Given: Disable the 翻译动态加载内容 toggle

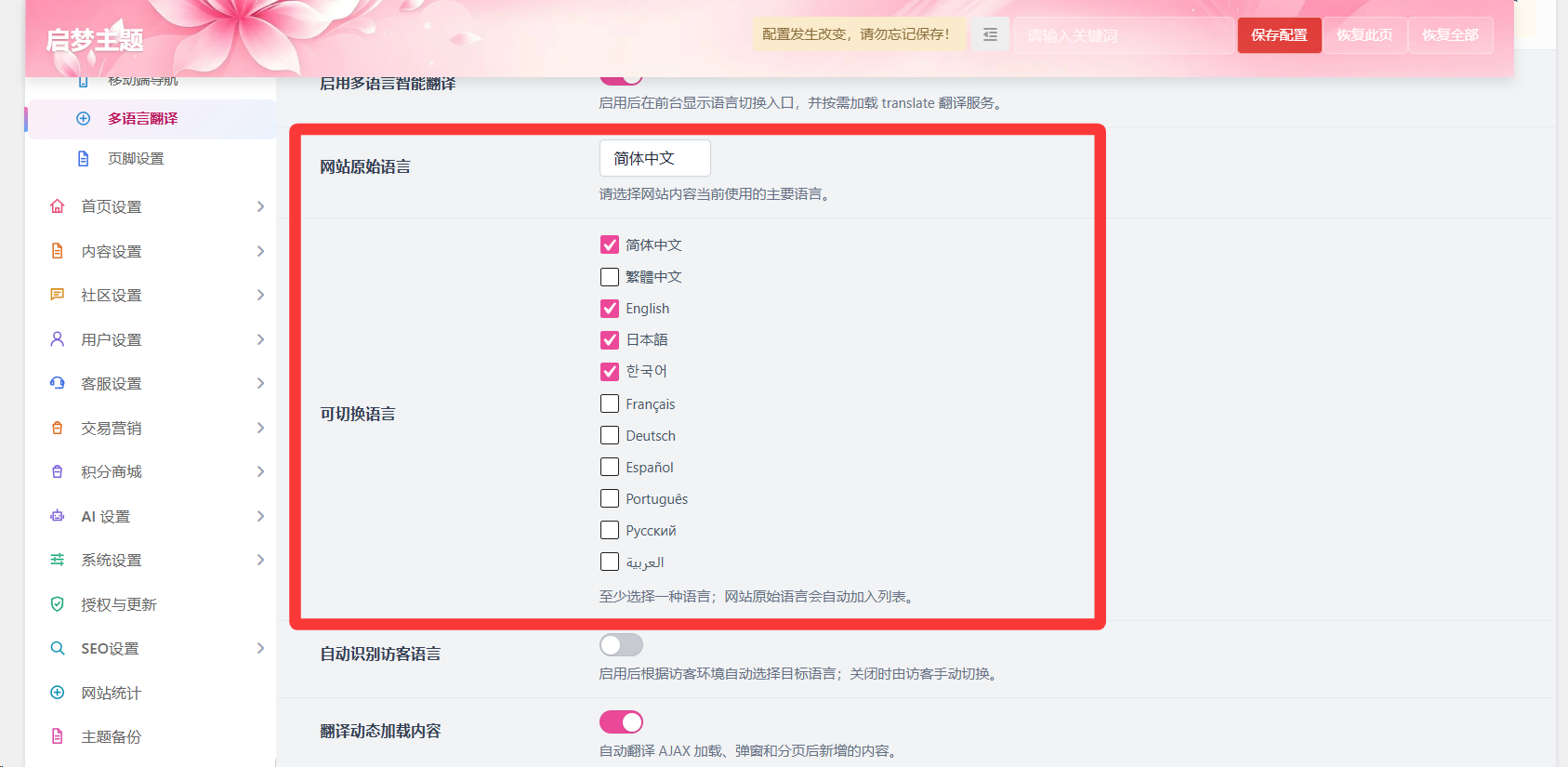Looking at the screenshot, I should coord(621,722).
